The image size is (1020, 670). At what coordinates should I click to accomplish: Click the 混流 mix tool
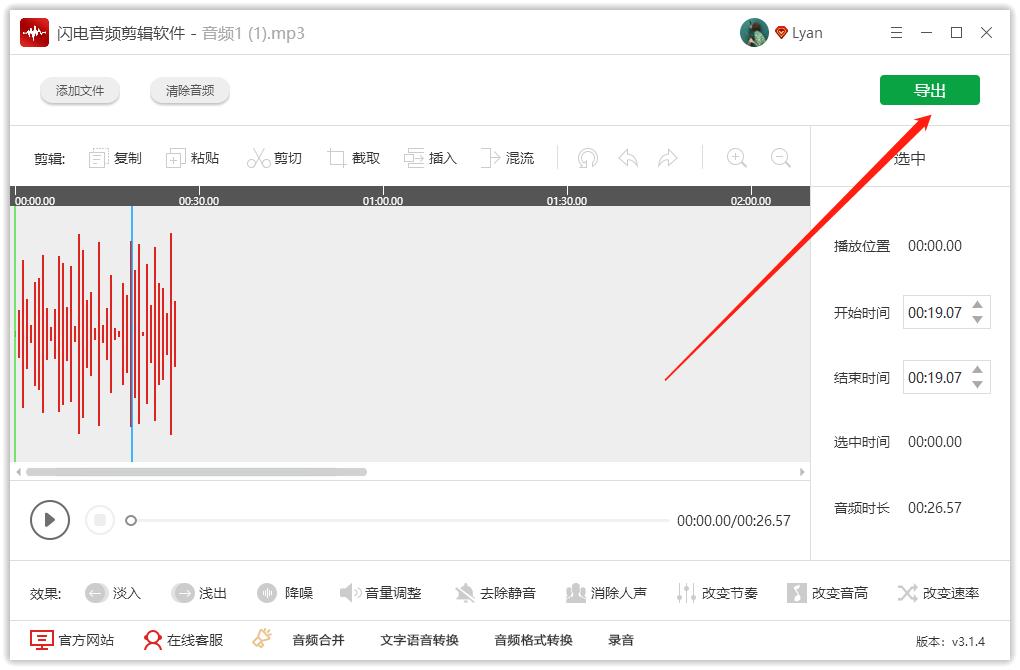(507, 158)
